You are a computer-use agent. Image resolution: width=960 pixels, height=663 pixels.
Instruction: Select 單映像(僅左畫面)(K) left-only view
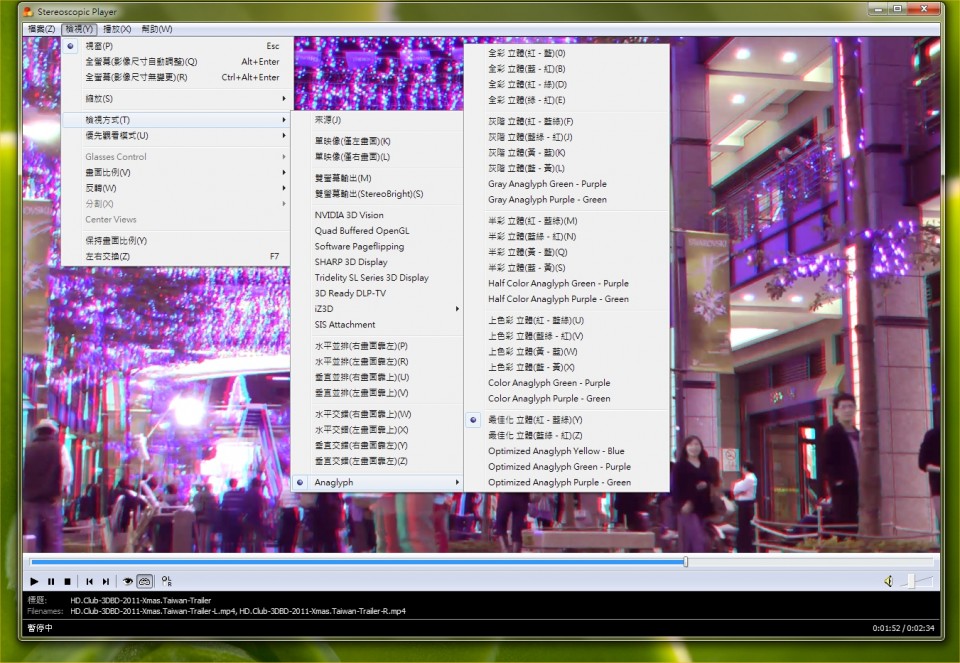(x=377, y=141)
